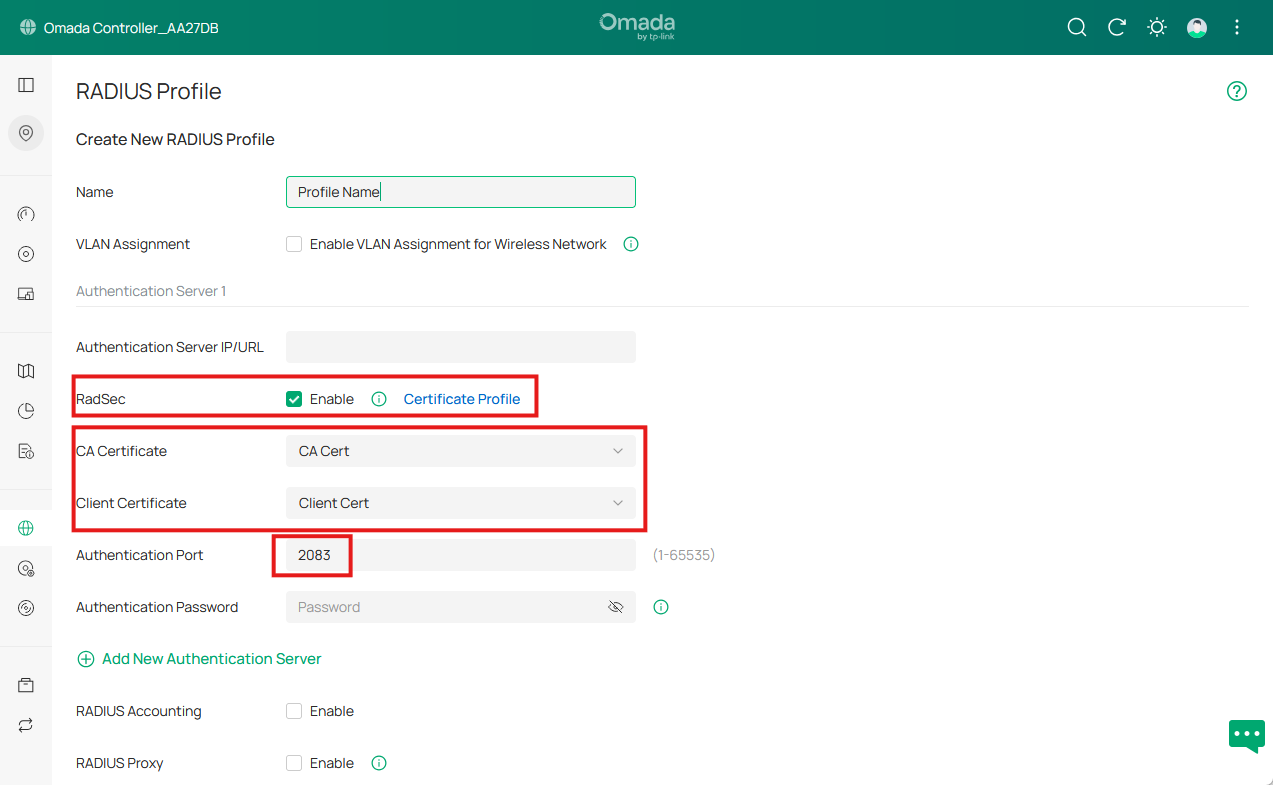
Task: Open the user account avatar menu
Action: pos(1197,27)
